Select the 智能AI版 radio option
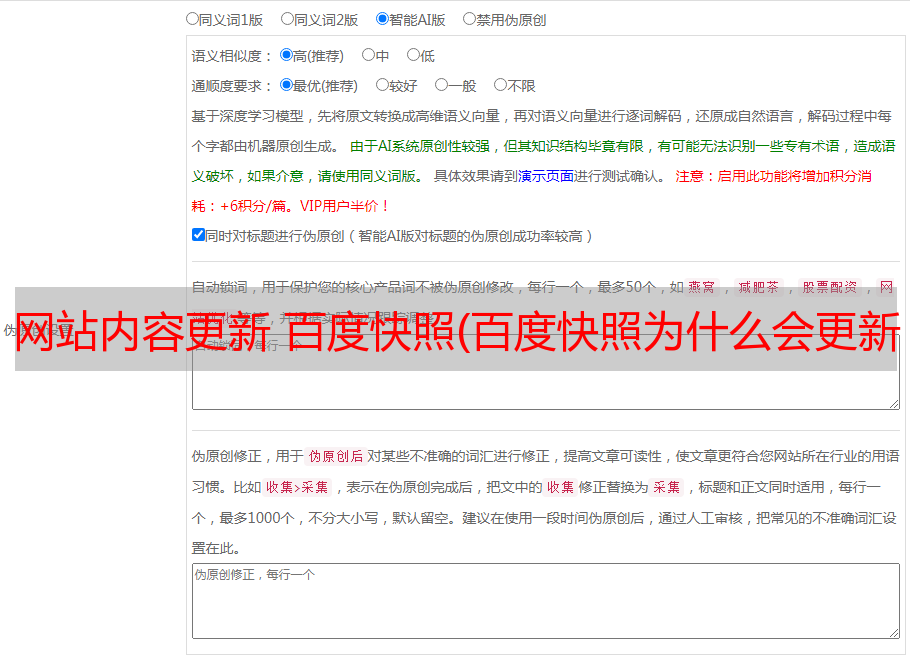911x658 pixels. (382, 19)
